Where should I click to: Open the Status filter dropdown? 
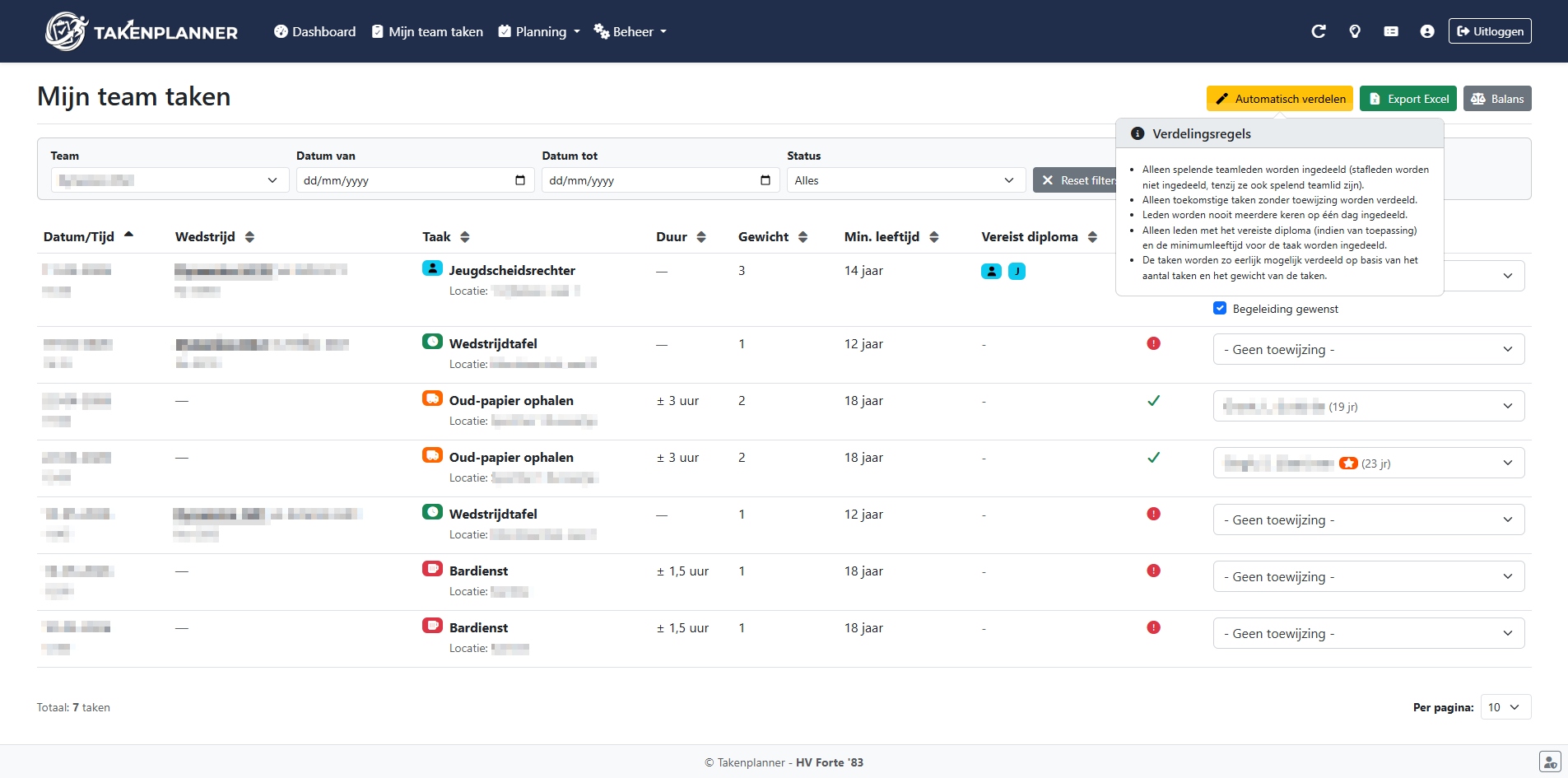coord(905,180)
